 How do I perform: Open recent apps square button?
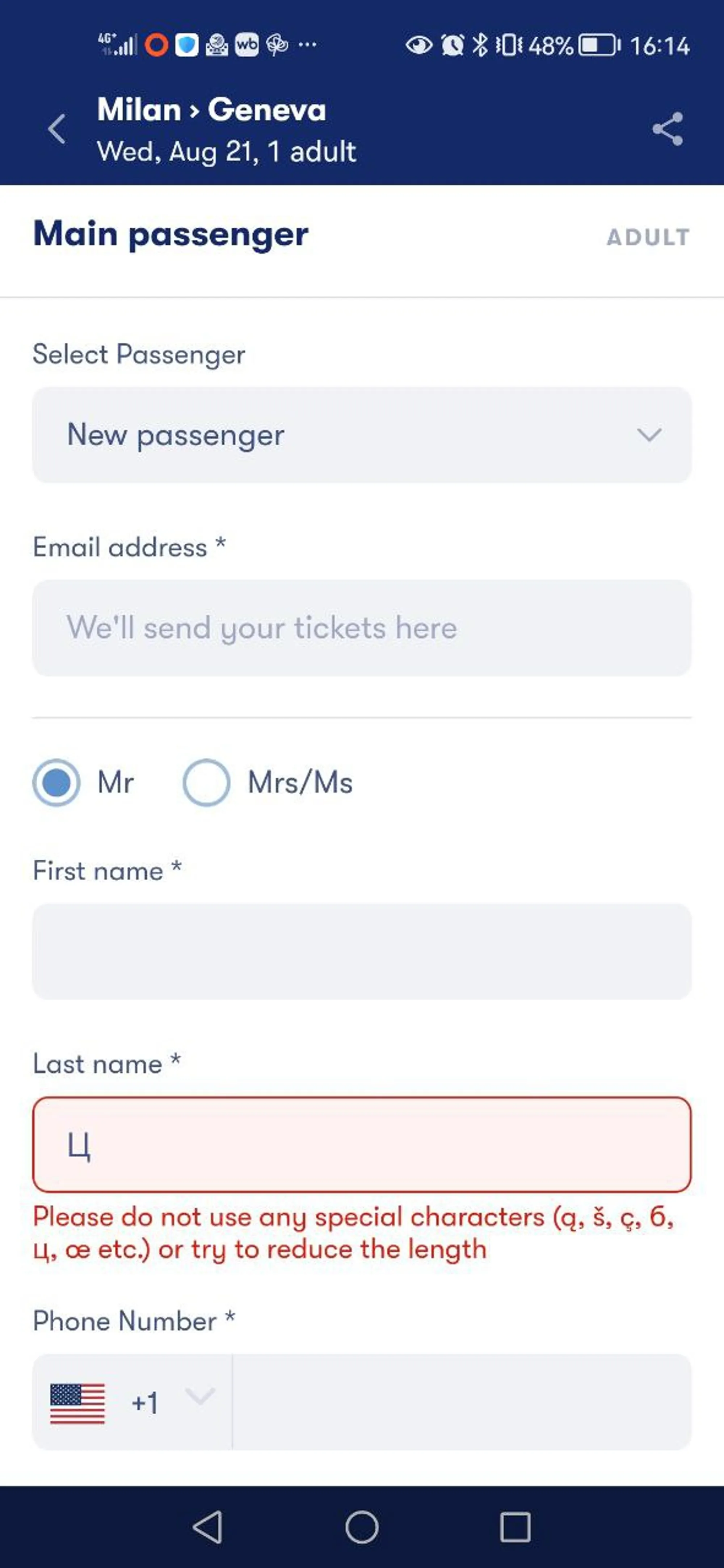tap(514, 1527)
